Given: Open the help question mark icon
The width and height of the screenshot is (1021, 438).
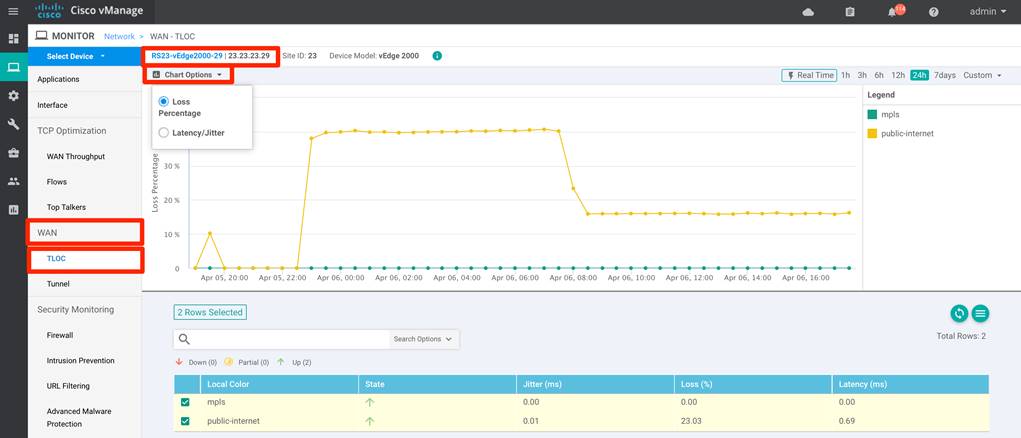Looking at the screenshot, I should point(934,12).
